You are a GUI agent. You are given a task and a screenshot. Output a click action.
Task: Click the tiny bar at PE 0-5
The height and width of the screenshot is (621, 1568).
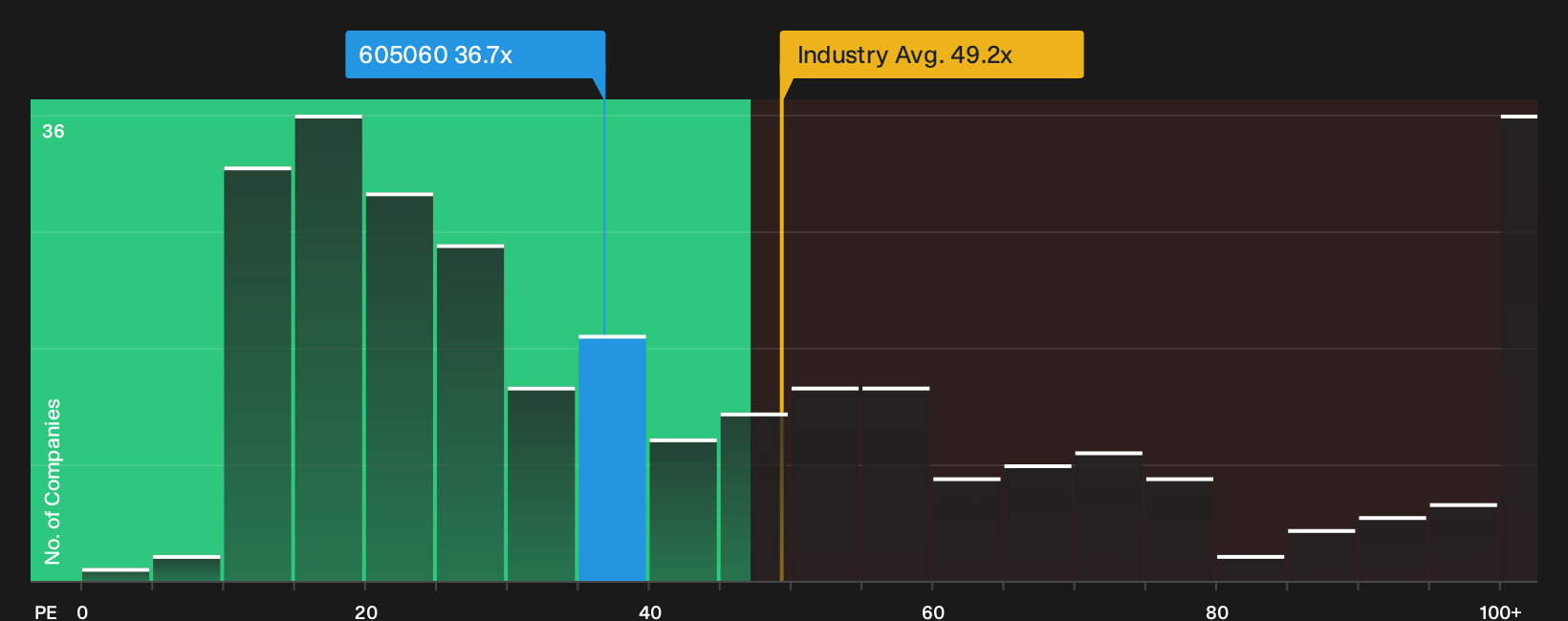116,574
